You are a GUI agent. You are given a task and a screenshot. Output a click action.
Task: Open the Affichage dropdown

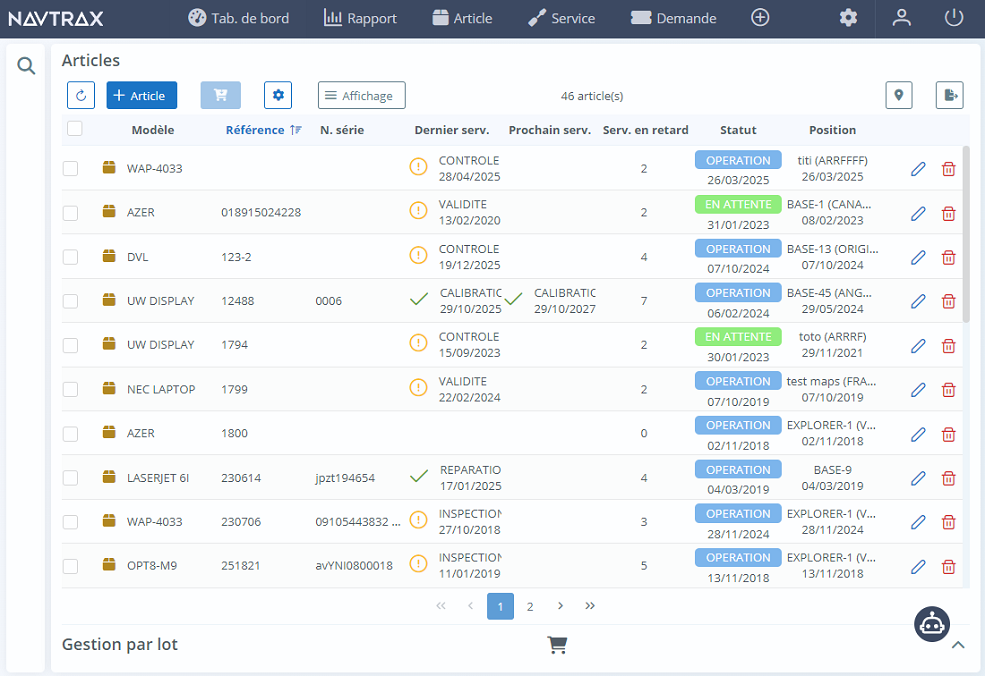[x=361, y=95]
